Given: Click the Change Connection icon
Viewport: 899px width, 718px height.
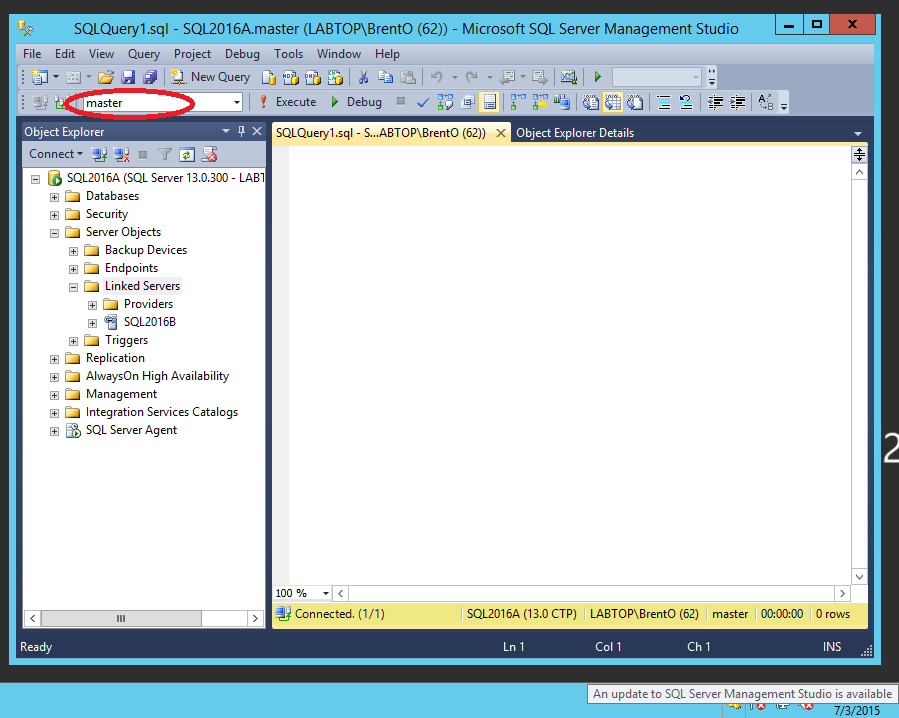Looking at the screenshot, I should (x=61, y=103).
